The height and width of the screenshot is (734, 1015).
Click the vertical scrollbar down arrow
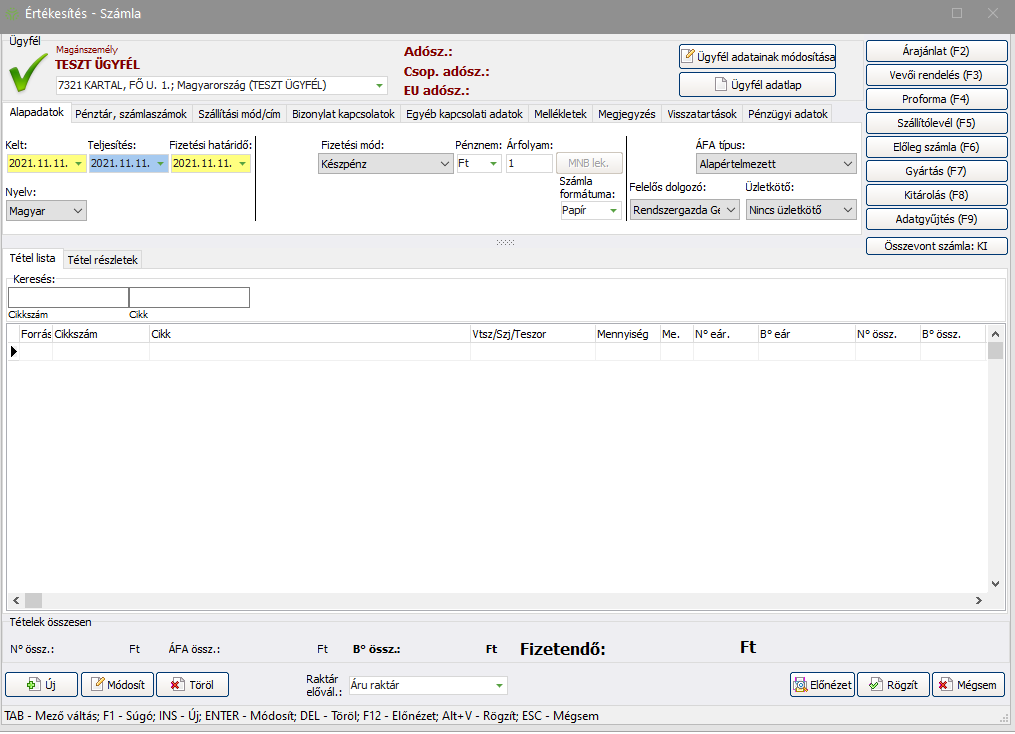tap(995, 583)
